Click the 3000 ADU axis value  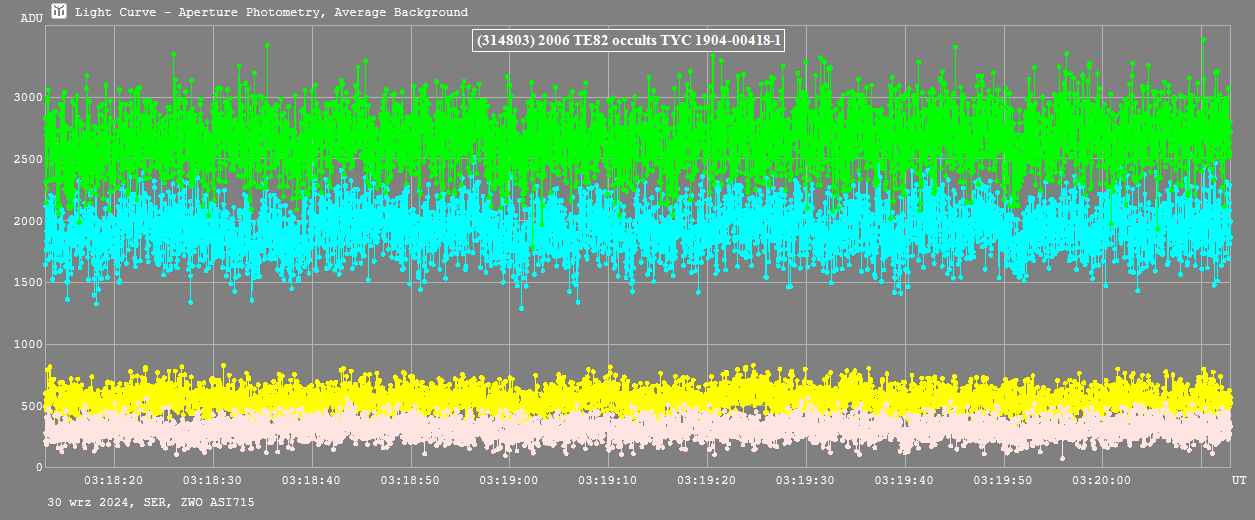pos(26,97)
